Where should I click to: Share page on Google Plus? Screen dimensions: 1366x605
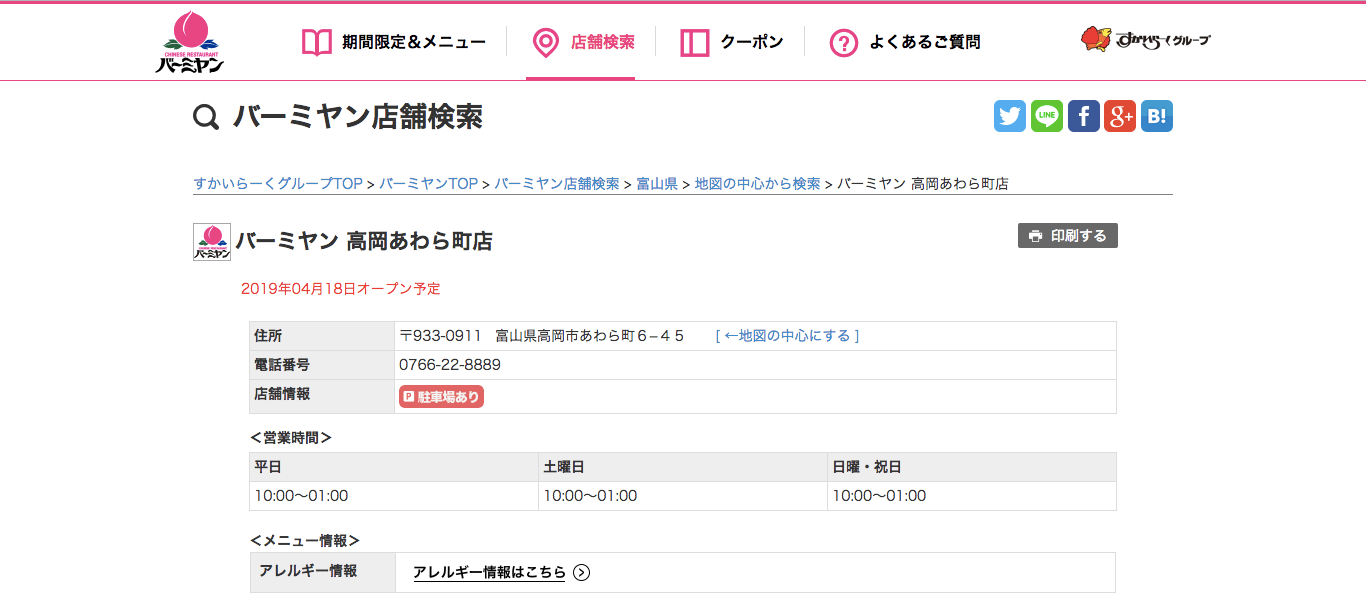[1120, 116]
